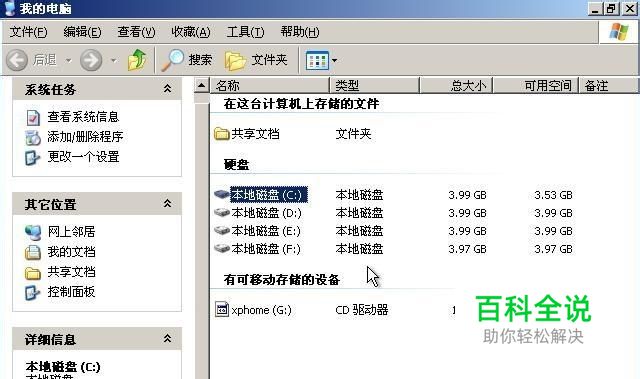This screenshot has width=640, height=379.
Task: Open the 查看(V) menu
Action: 136,32
